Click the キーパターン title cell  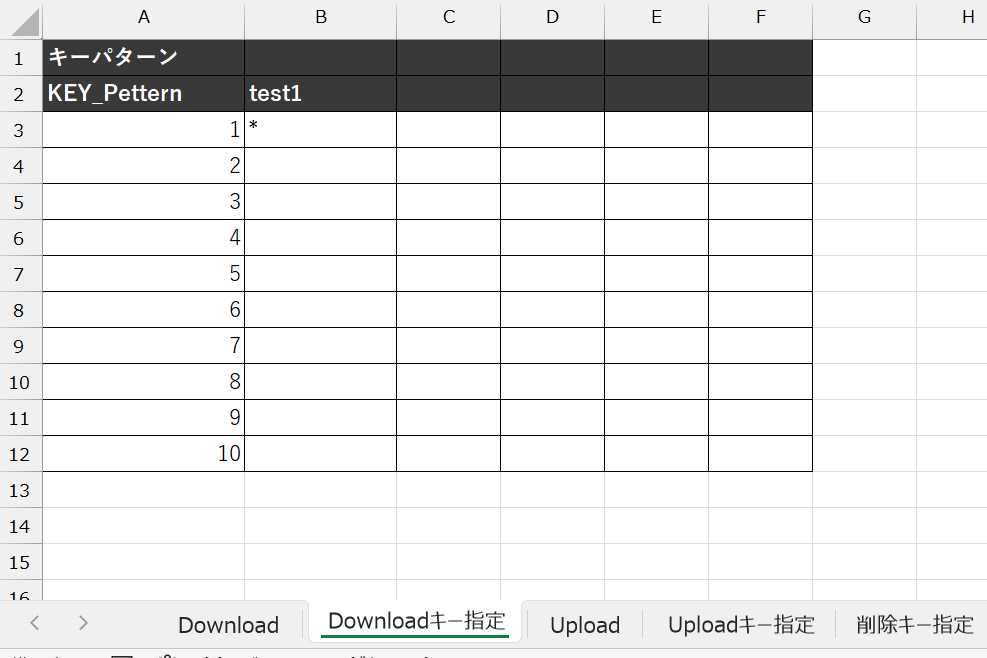144,58
